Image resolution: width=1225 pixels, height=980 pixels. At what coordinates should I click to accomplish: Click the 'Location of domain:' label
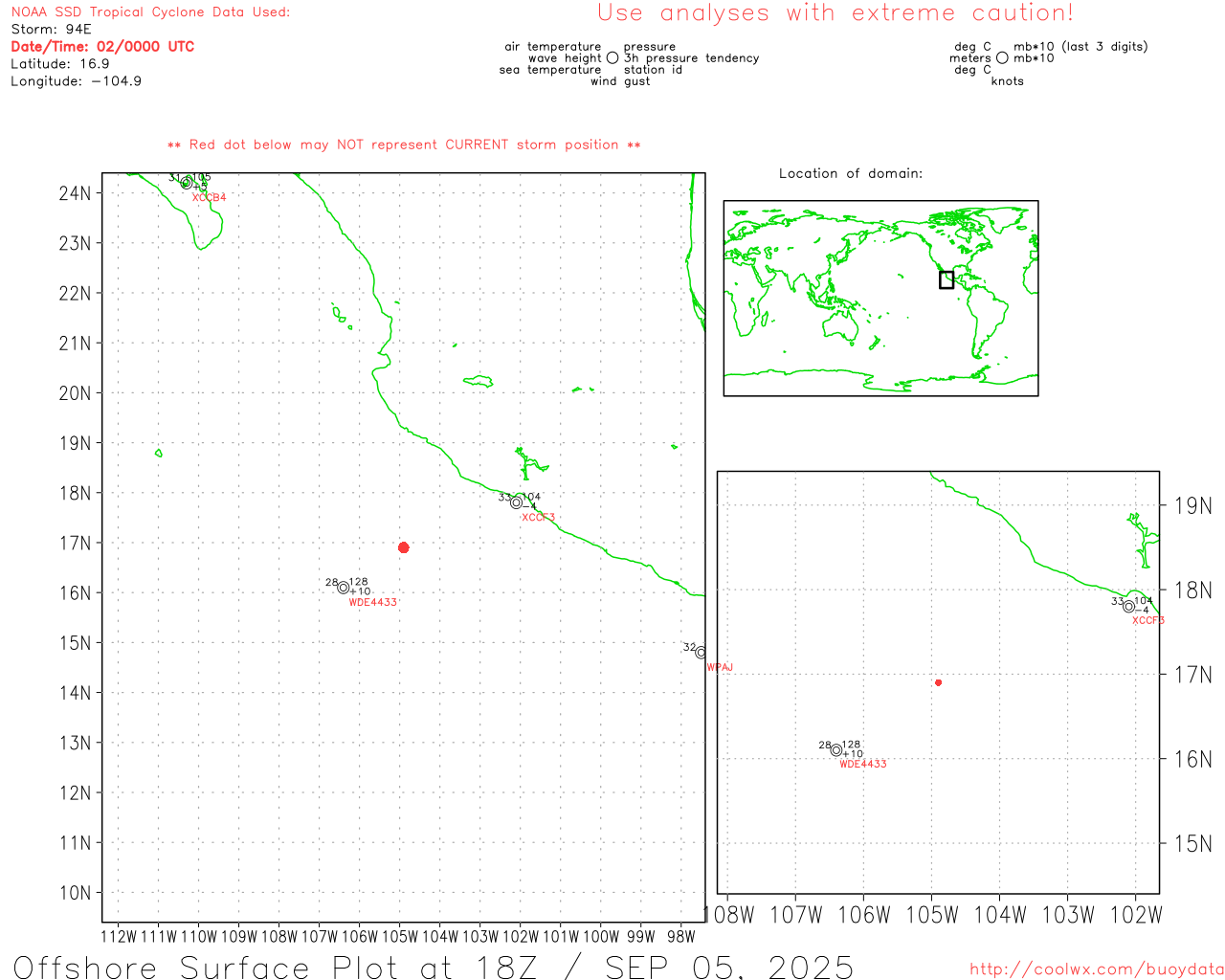click(851, 173)
